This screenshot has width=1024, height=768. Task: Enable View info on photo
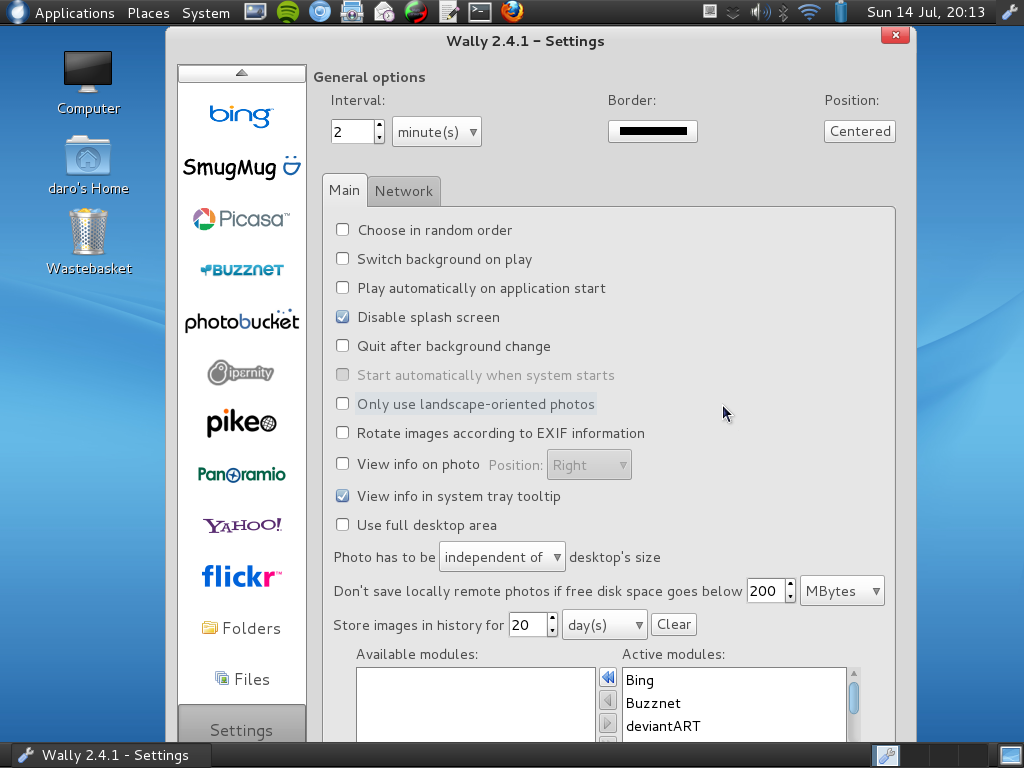[342, 464]
